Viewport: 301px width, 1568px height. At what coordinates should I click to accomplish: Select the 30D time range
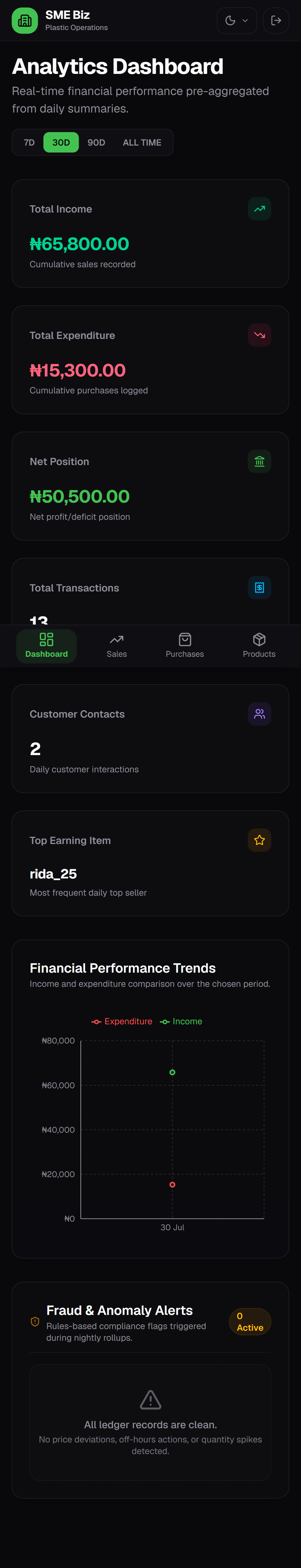pos(61,143)
